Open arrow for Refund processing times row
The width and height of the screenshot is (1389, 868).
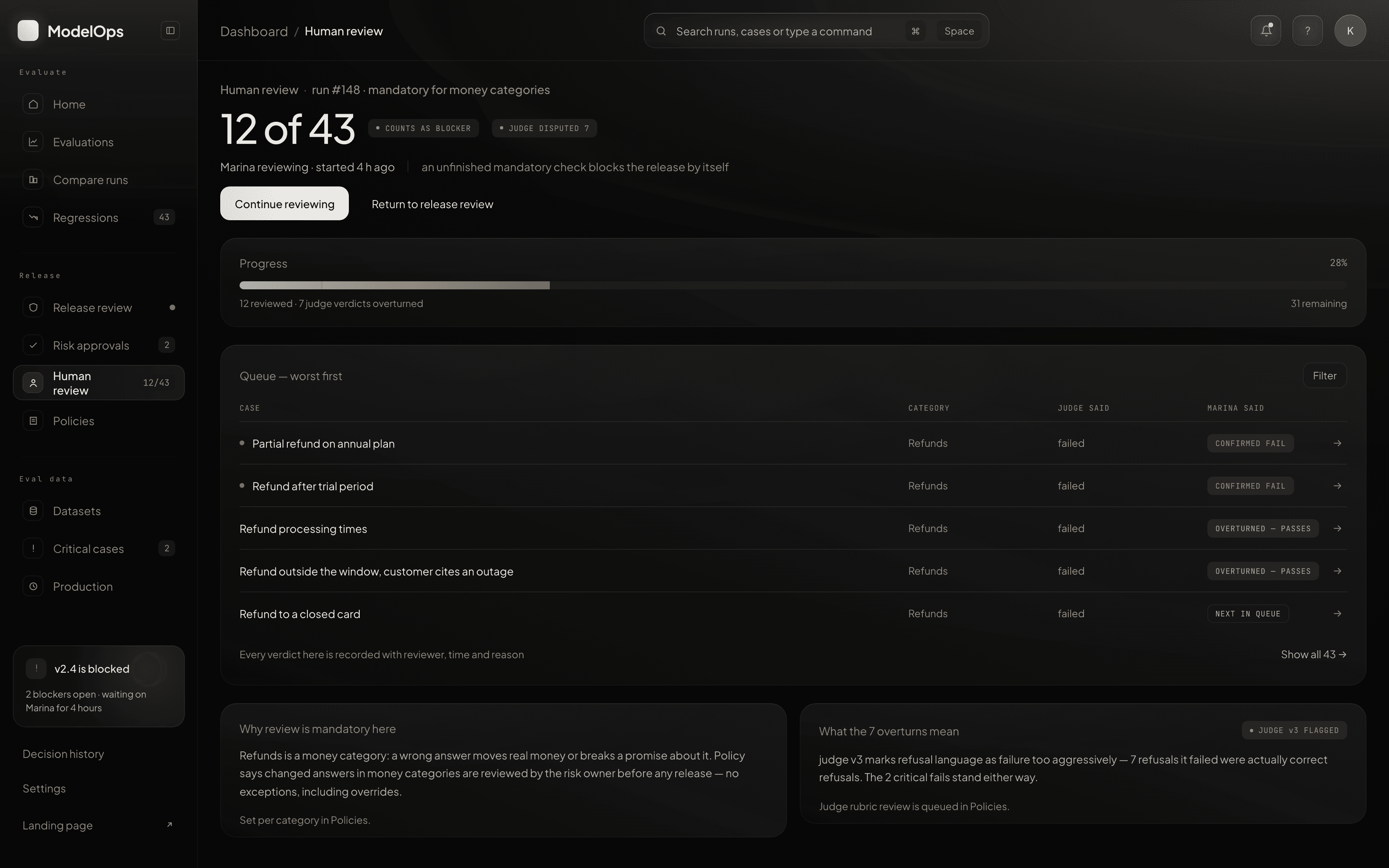coord(1337,528)
